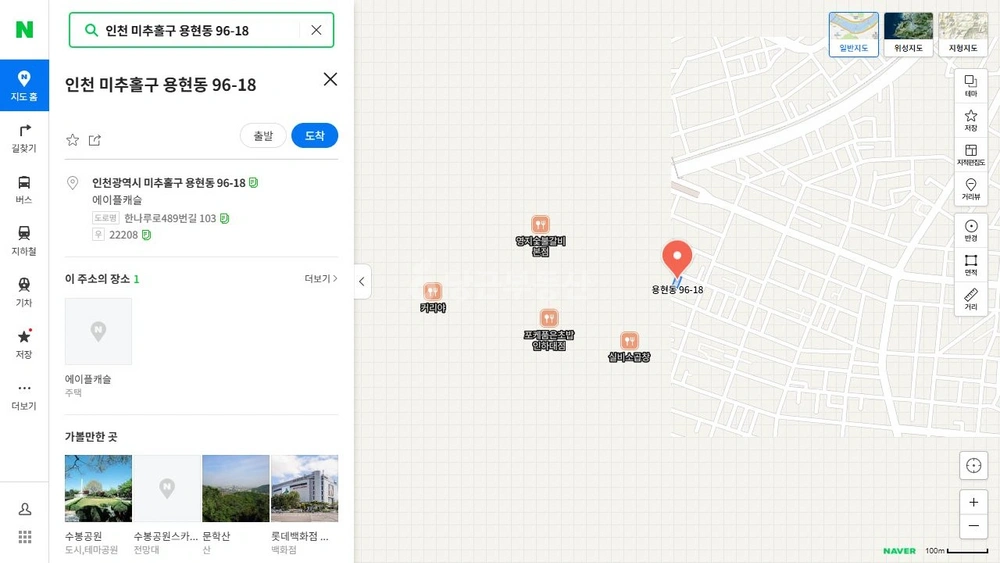Screen dimensions: 1000x563
Task: Open the 지도 홈 map home tab
Action: click(x=24, y=85)
